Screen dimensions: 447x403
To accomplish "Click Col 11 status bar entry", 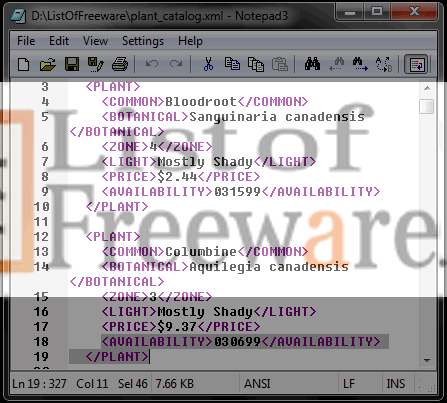I will (x=92, y=384).
